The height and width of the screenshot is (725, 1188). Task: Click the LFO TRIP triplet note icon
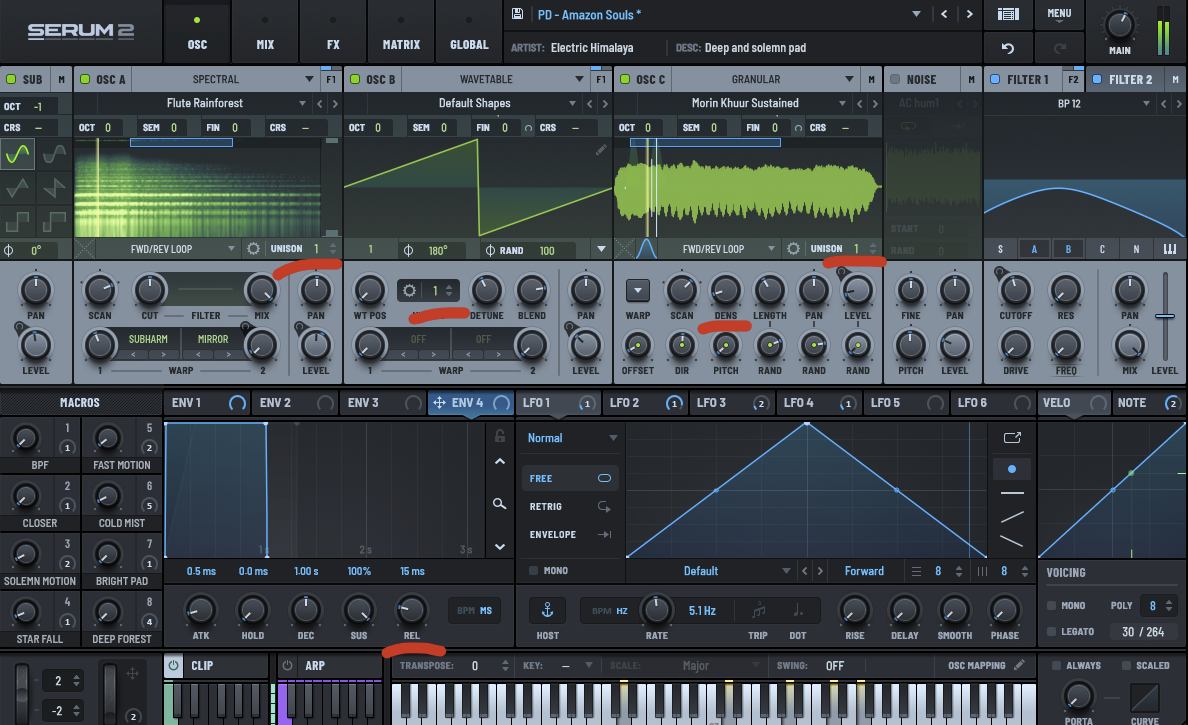click(x=758, y=611)
